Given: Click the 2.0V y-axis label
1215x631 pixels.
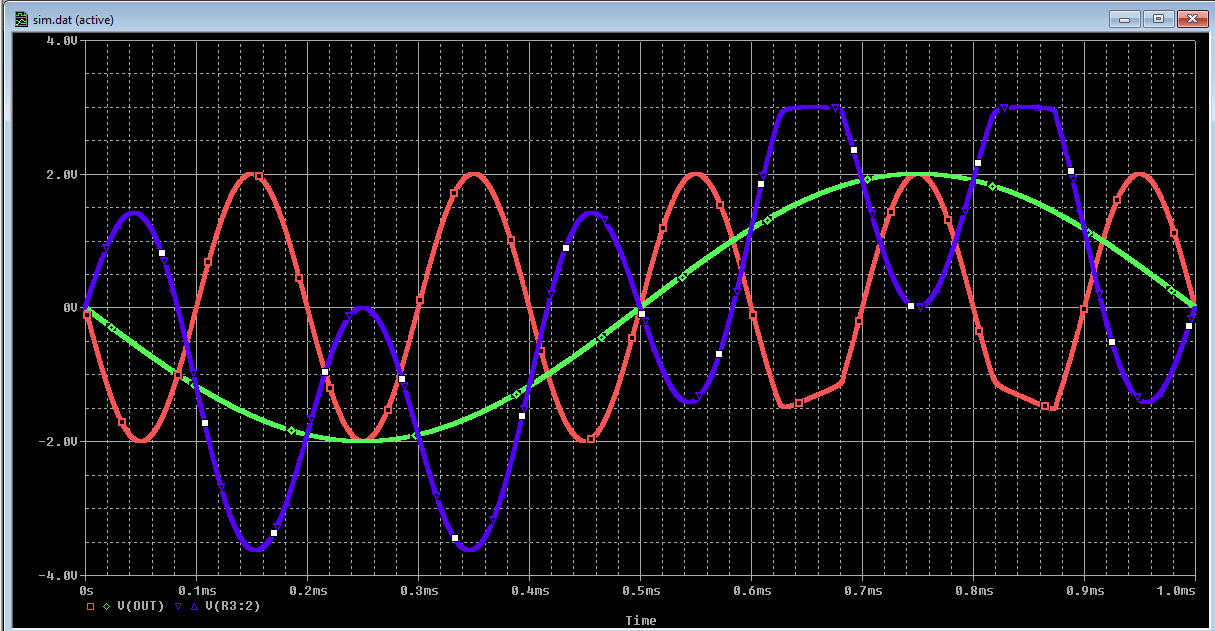Looking at the screenshot, I should (62, 174).
